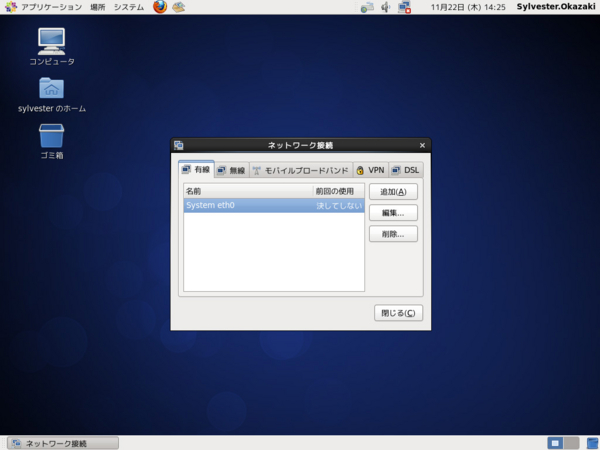Click the 編集... button
Screen dimensions: 600x450
click(393, 213)
